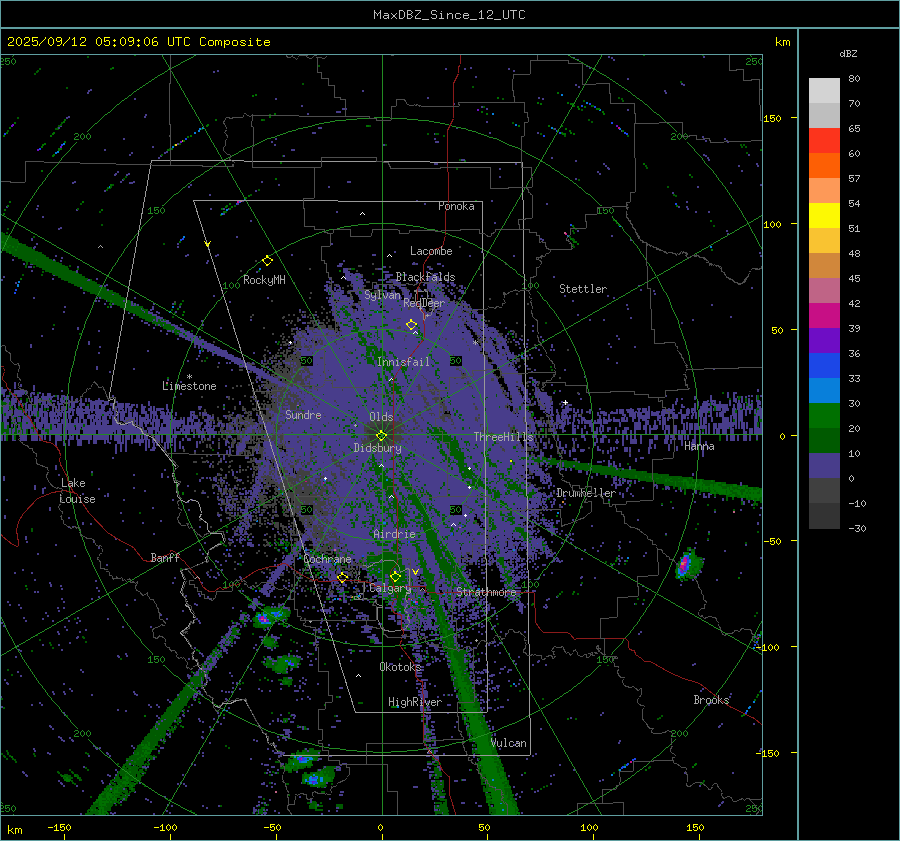This screenshot has height=841, width=900.
Task: Select the Hanna city label
Action: 699,446
